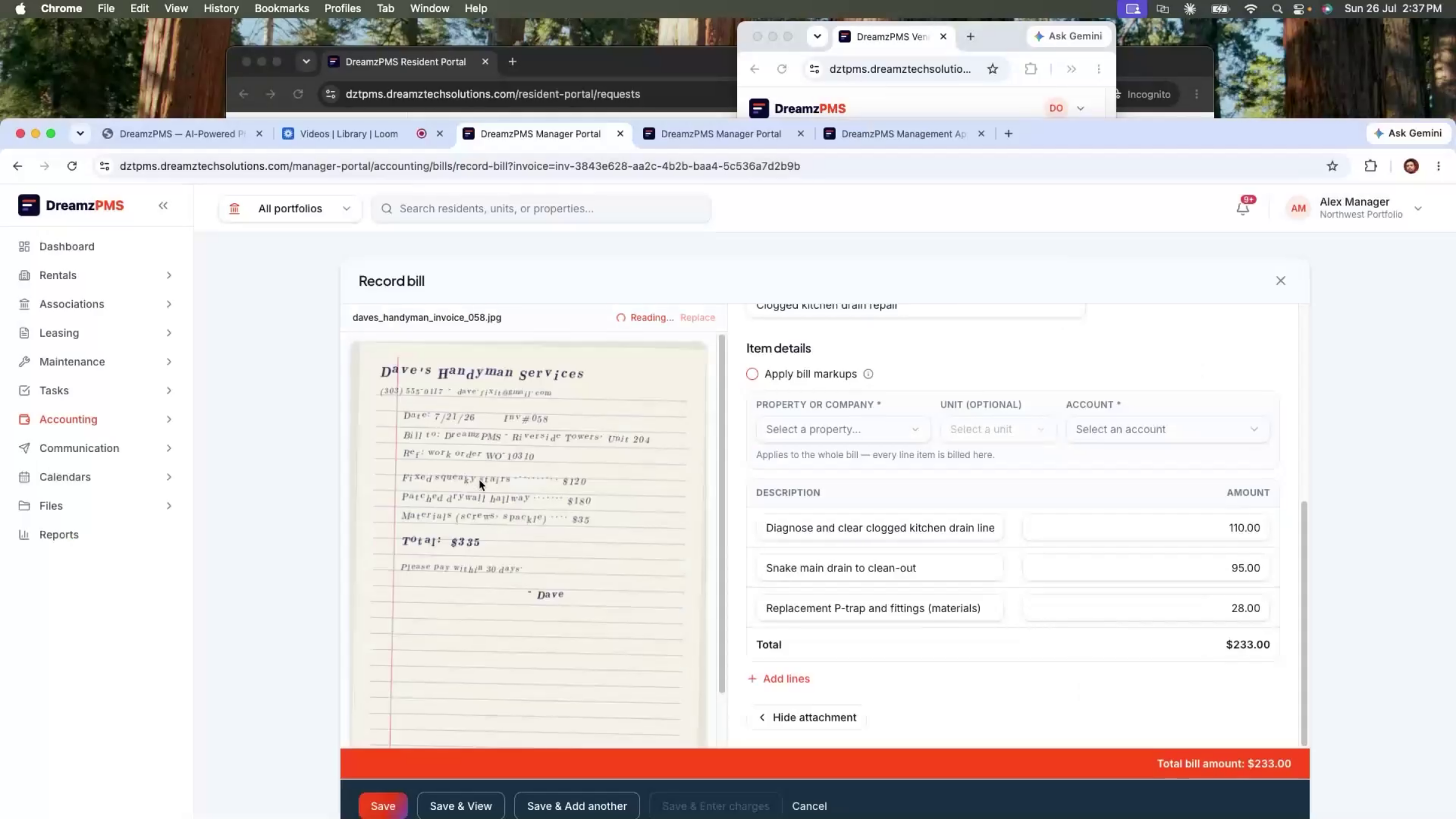The image size is (1456, 819).
Task: Open a new tab in Manager Portal window
Action: [1008, 134]
